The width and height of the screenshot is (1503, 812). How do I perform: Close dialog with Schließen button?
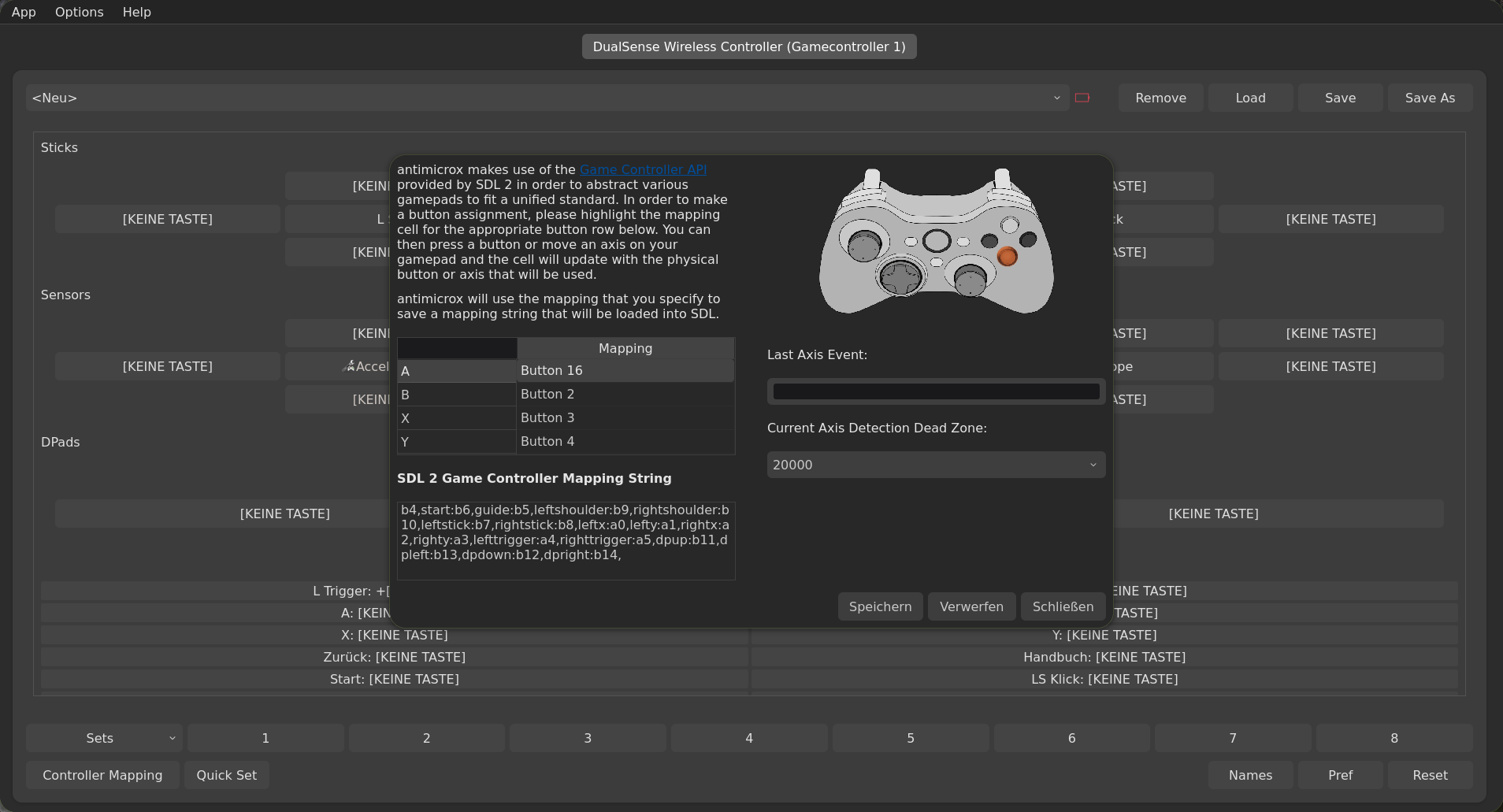[1063, 606]
